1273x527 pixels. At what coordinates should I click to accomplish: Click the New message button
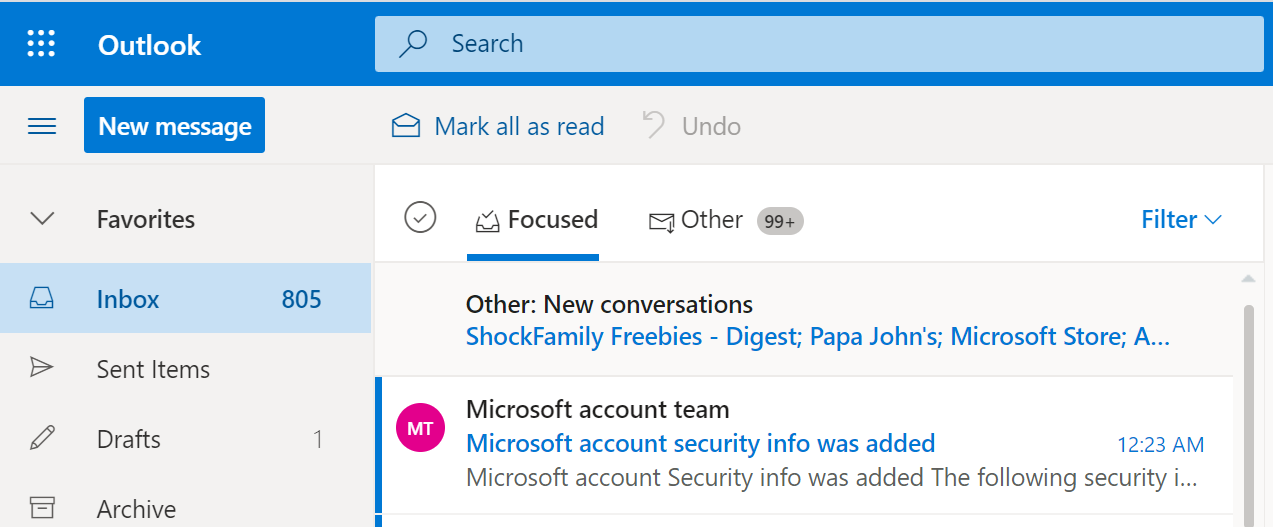tap(174, 126)
